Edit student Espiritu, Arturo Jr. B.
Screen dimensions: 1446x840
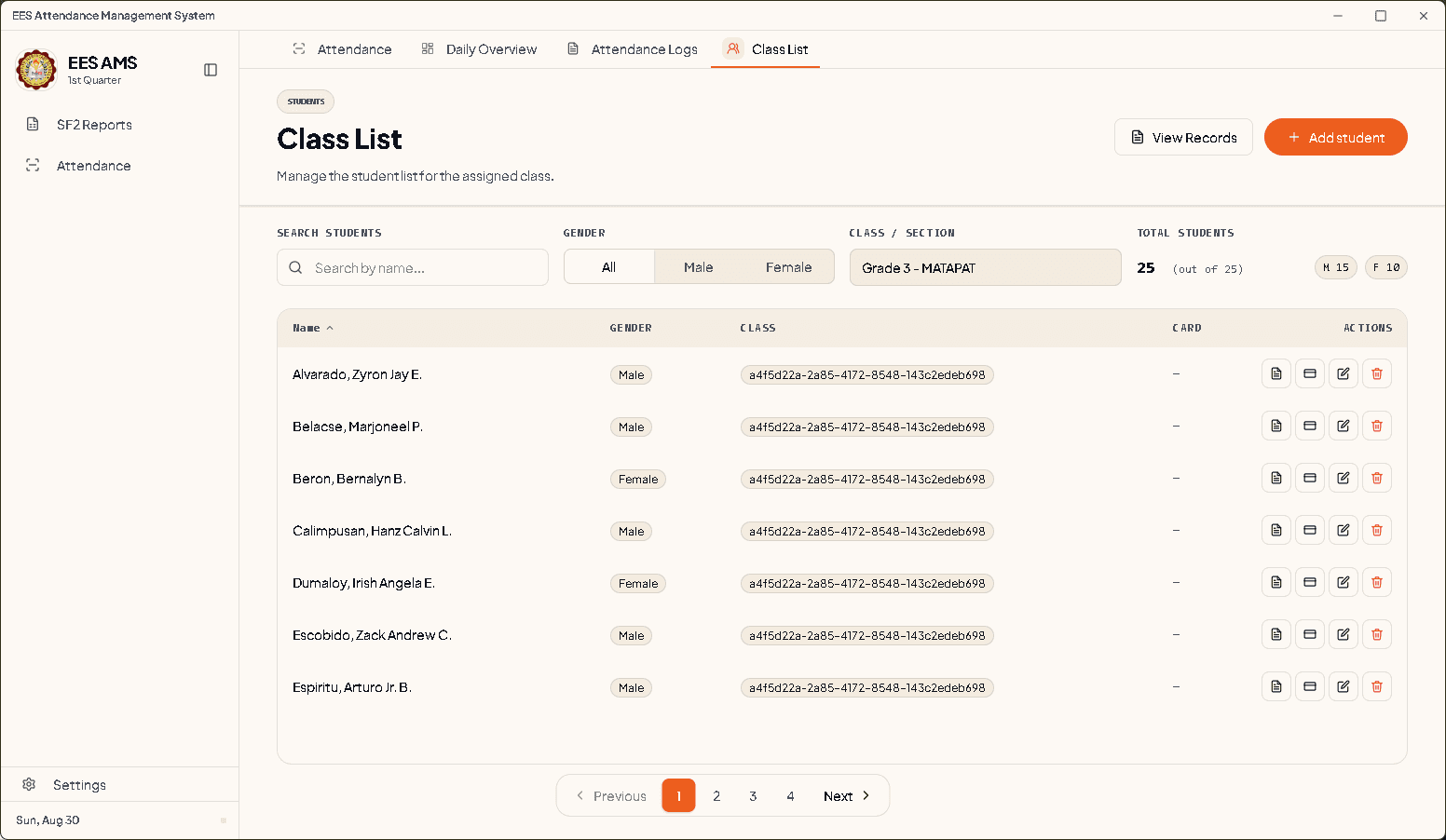[x=1344, y=686]
